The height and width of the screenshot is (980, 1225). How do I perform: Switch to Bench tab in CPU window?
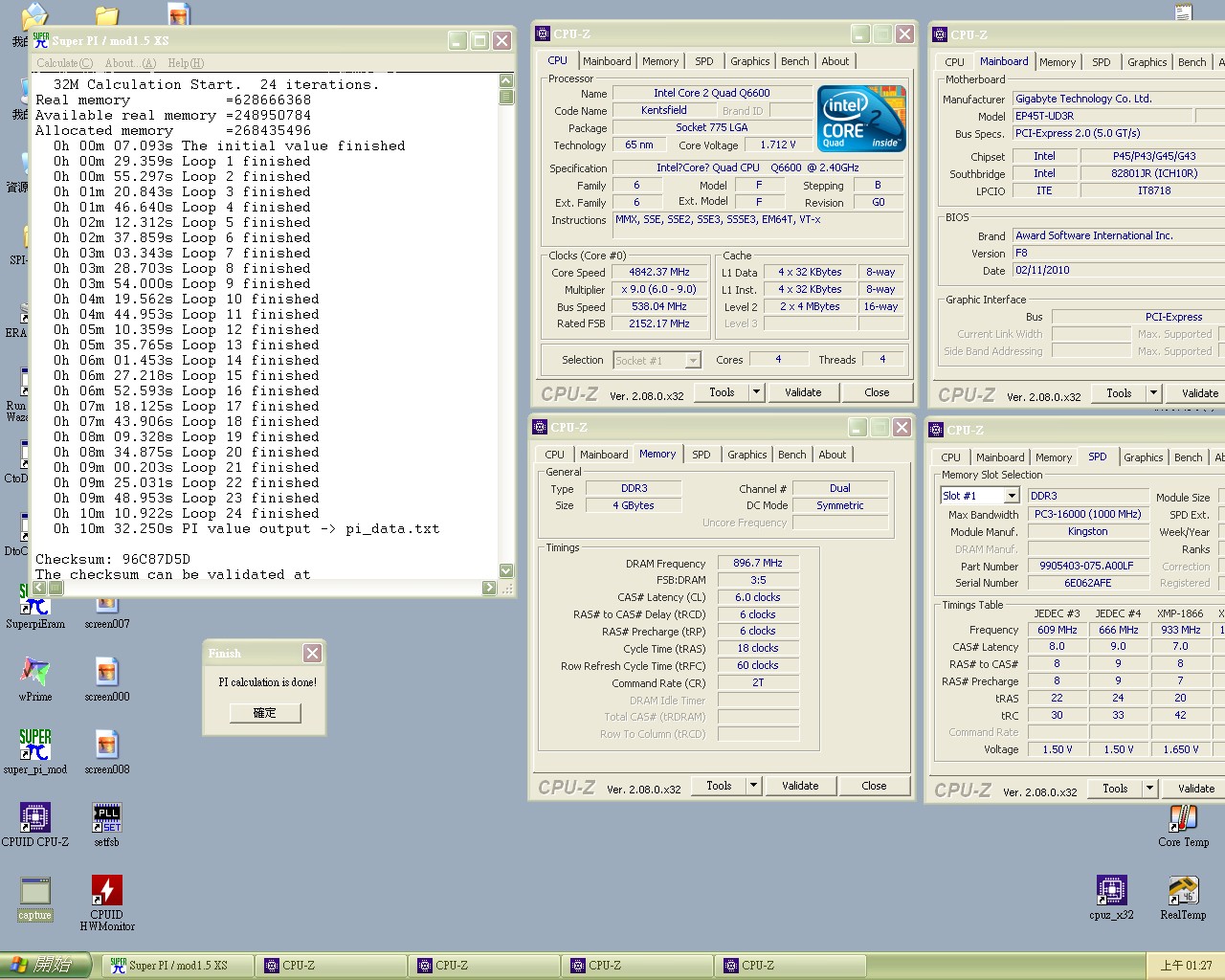pyautogui.click(x=794, y=61)
